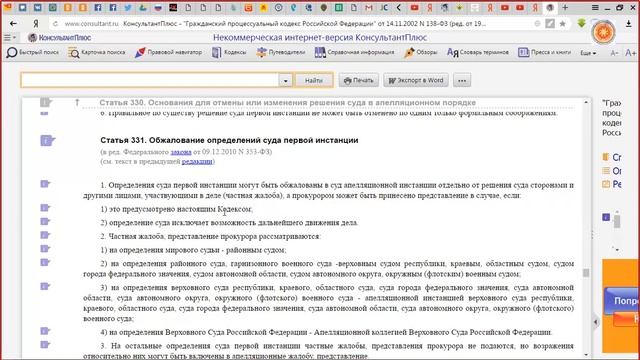Click the info icon beside Статья 331 heading

(x=47, y=141)
